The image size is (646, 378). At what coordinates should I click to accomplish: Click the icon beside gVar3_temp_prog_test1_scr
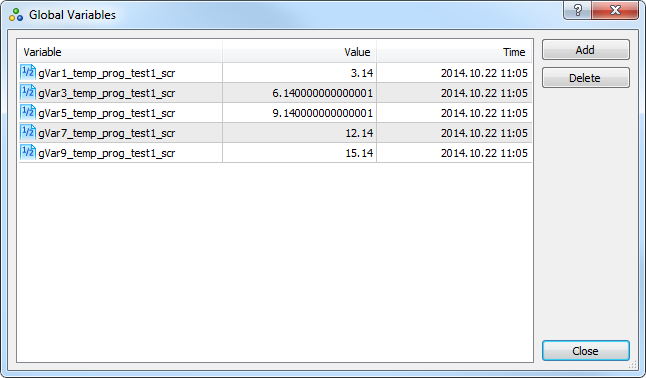(x=28, y=92)
